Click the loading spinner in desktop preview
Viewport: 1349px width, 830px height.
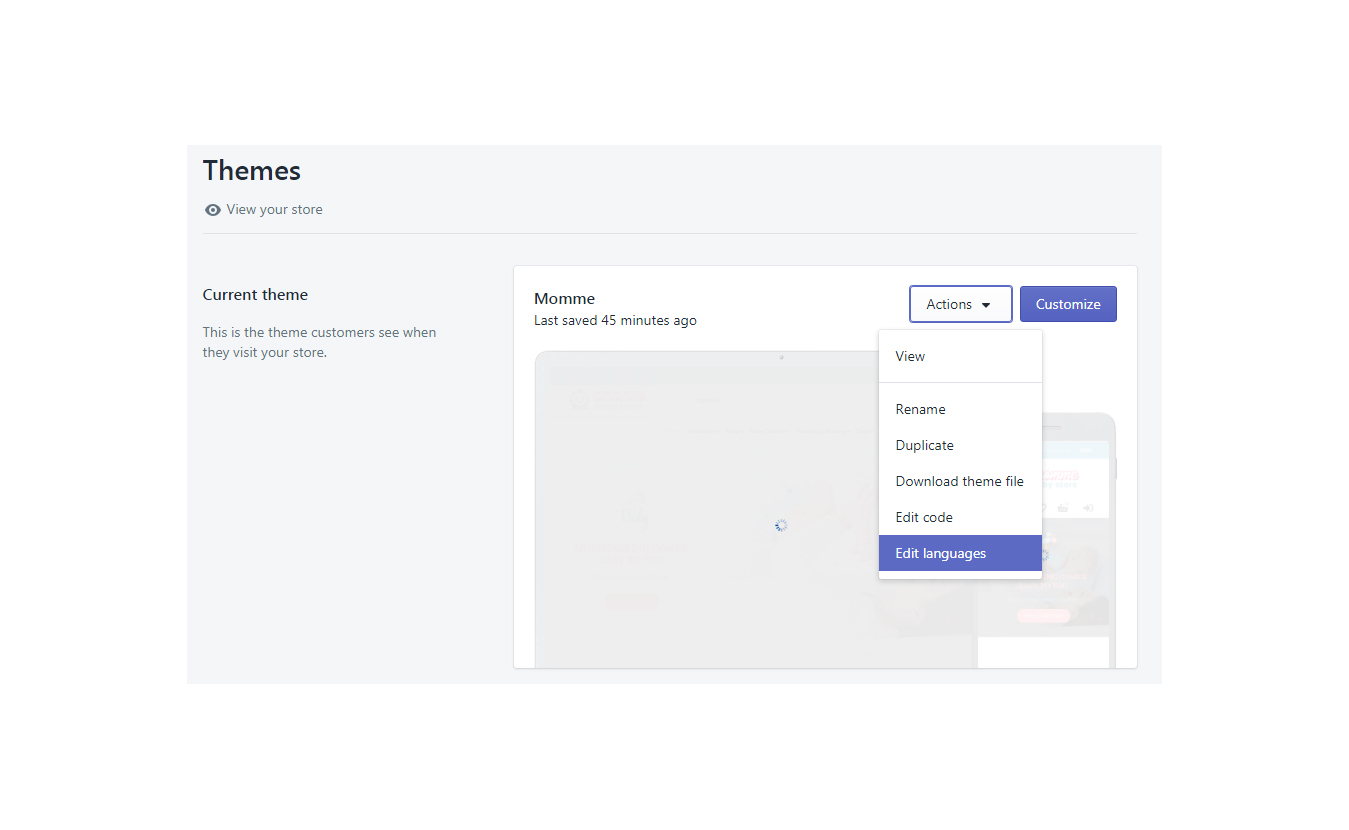781,525
